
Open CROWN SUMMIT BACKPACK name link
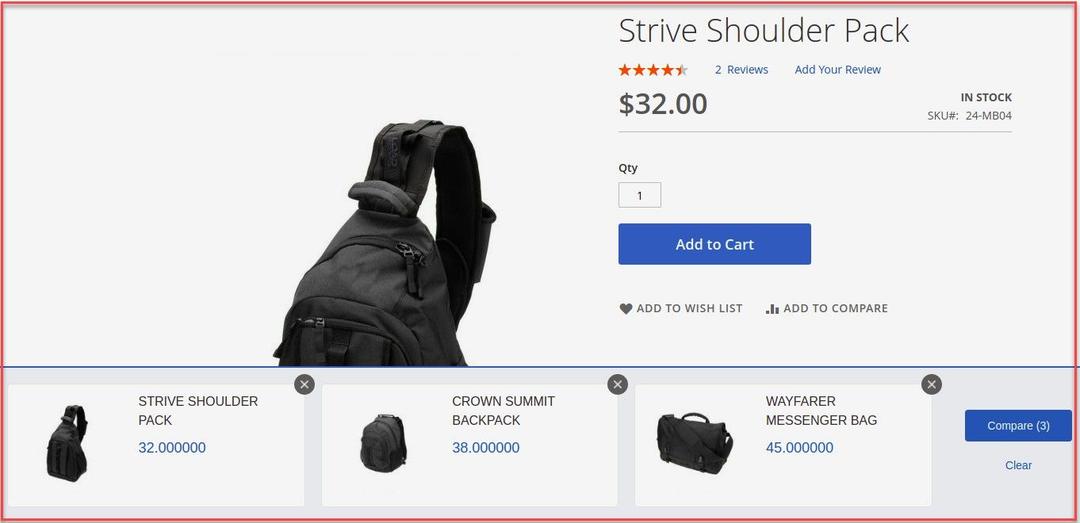(503, 411)
